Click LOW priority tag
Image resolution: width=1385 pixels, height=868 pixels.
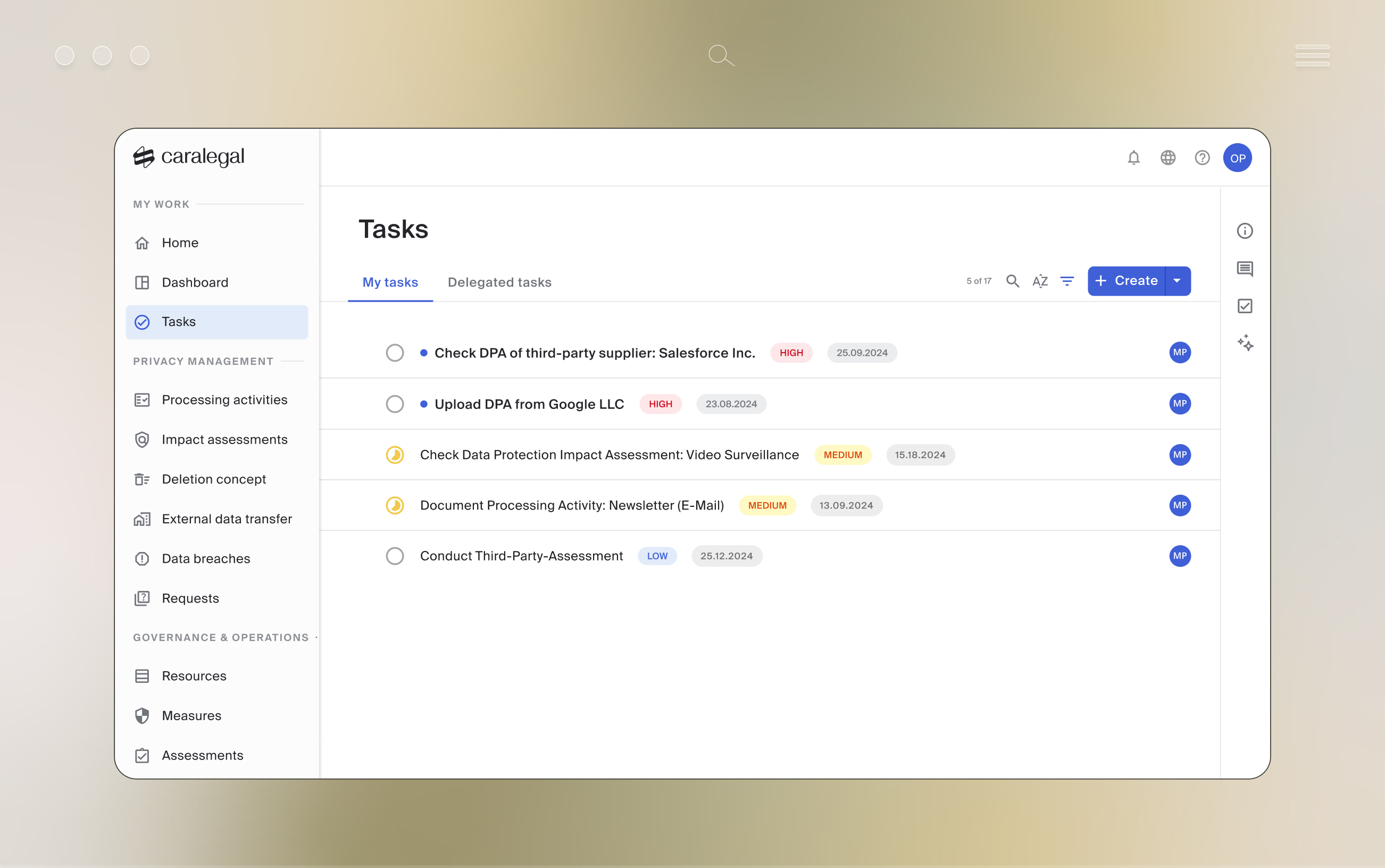657,556
